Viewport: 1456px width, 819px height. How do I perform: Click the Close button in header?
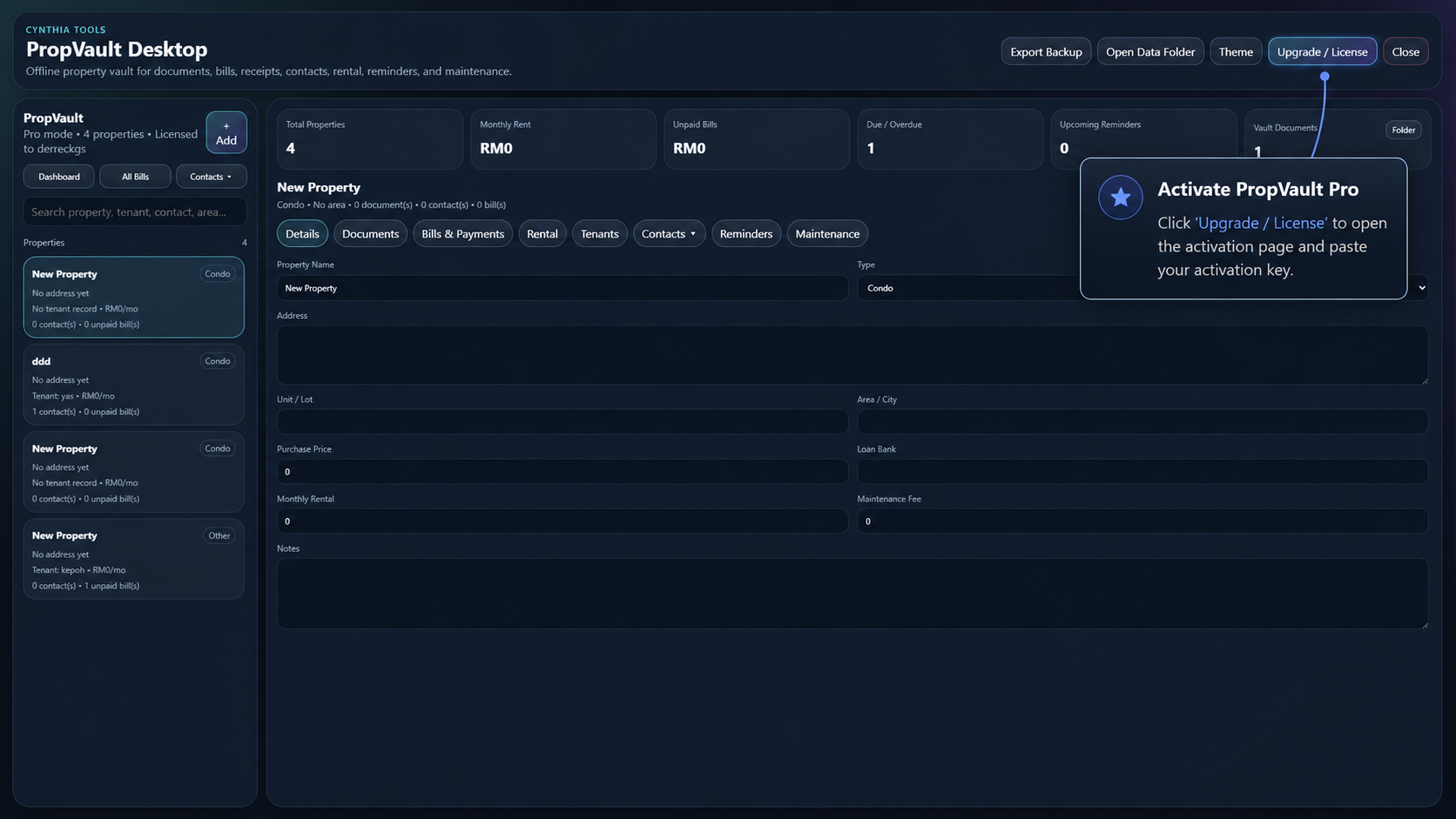(1405, 51)
